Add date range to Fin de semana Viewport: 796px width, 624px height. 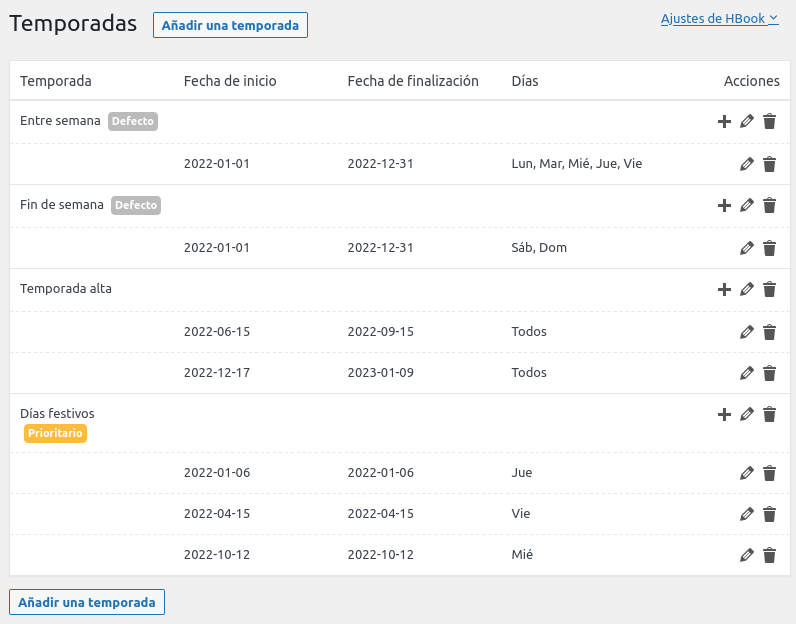point(725,206)
